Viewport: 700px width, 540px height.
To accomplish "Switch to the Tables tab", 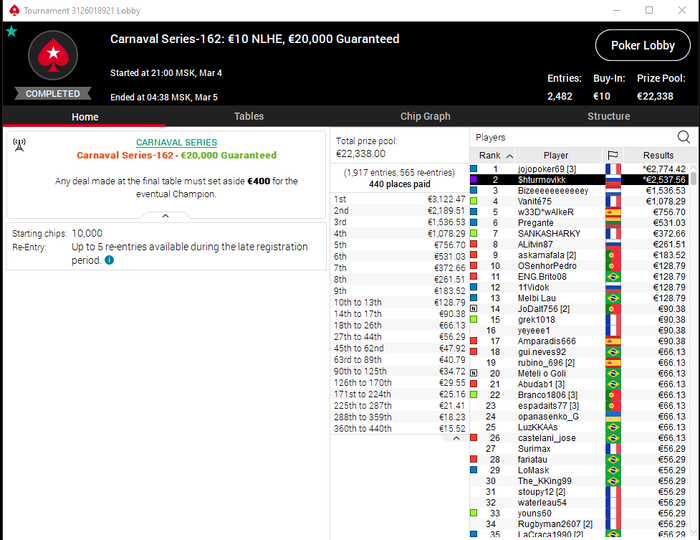I will 249,116.
